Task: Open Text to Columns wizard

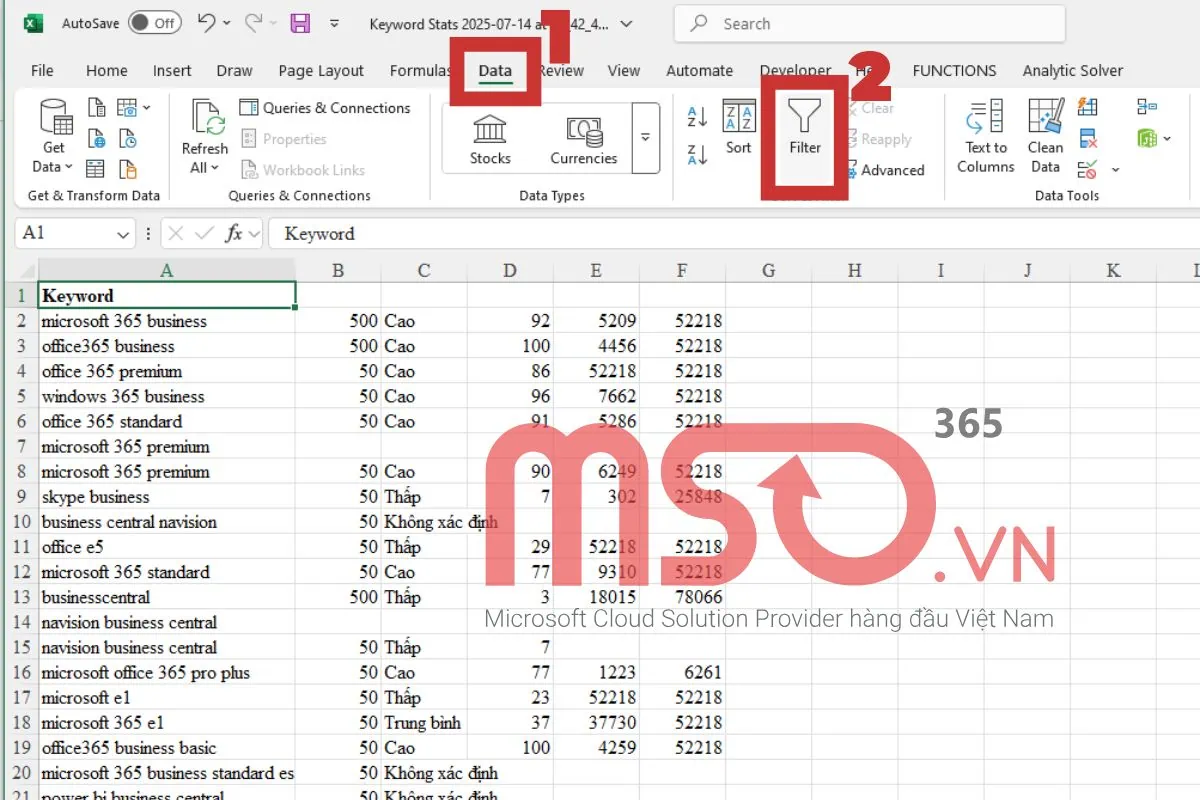Action: [x=985, y=138]
